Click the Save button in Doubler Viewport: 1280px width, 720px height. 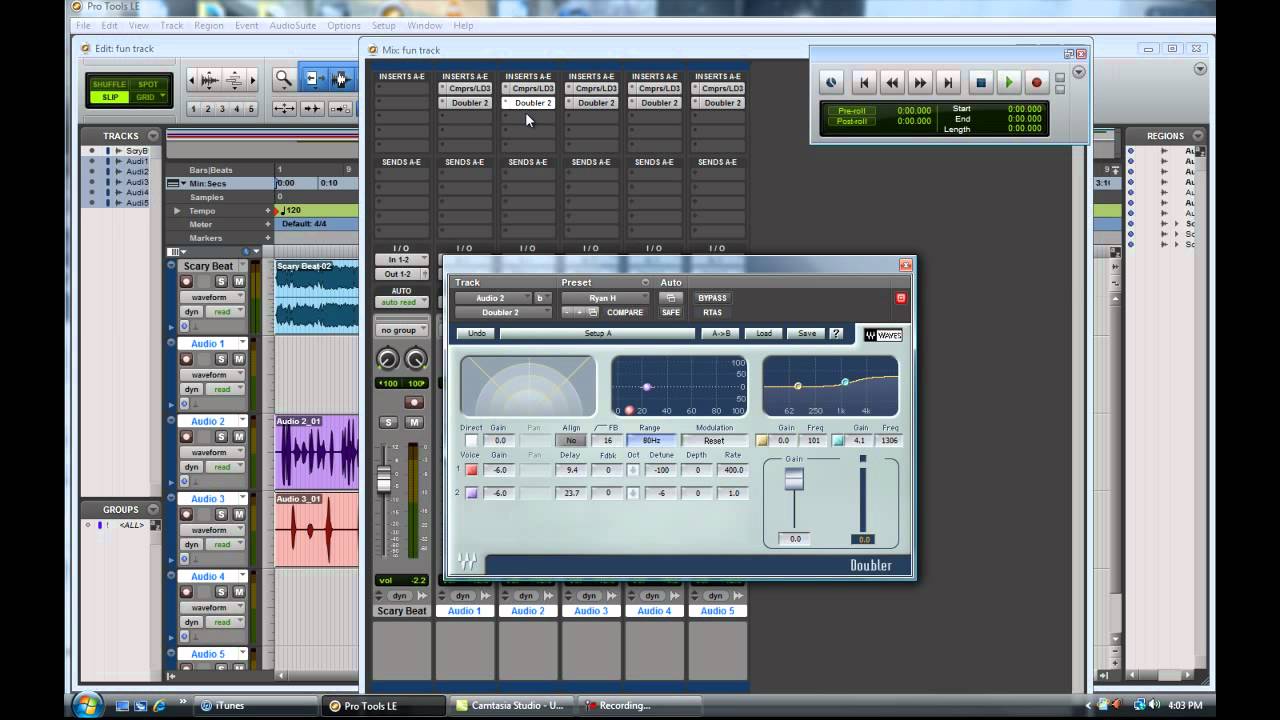pos(806,334)
